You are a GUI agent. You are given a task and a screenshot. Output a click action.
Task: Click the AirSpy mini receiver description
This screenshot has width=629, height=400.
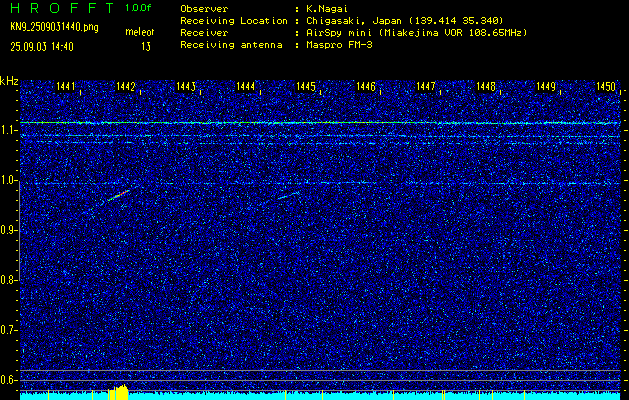pyautogui.click(x=416, y=32)
